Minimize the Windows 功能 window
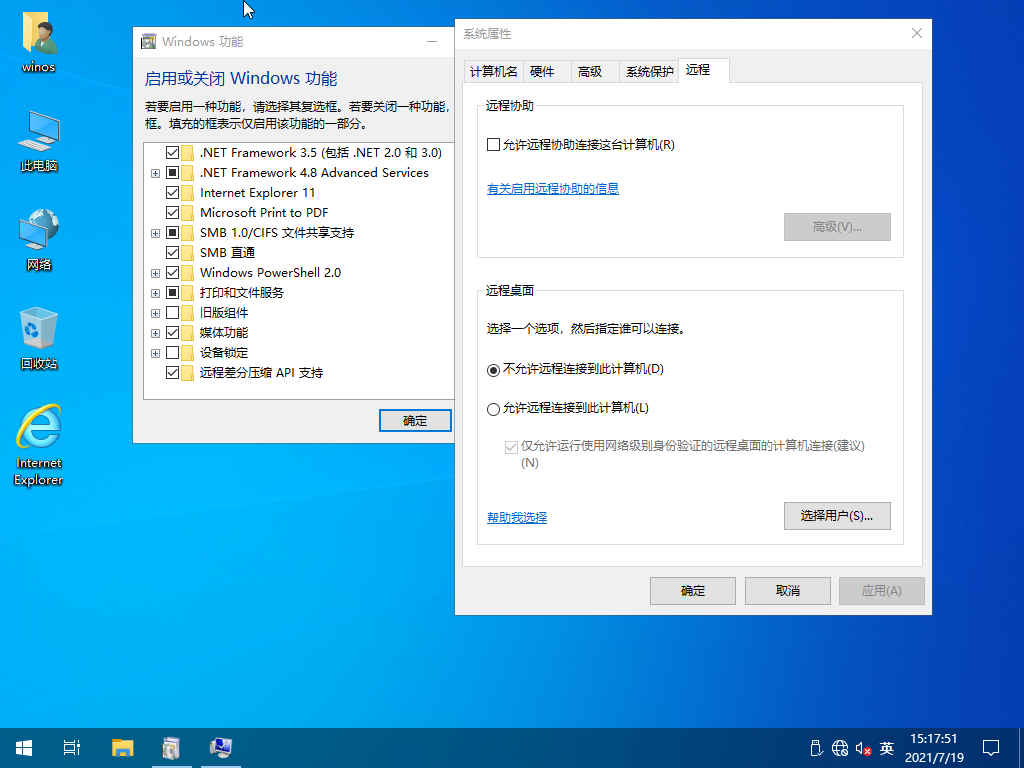This screenshot has width=1024, height=768. pyautogui.click(x=432, y=42)
